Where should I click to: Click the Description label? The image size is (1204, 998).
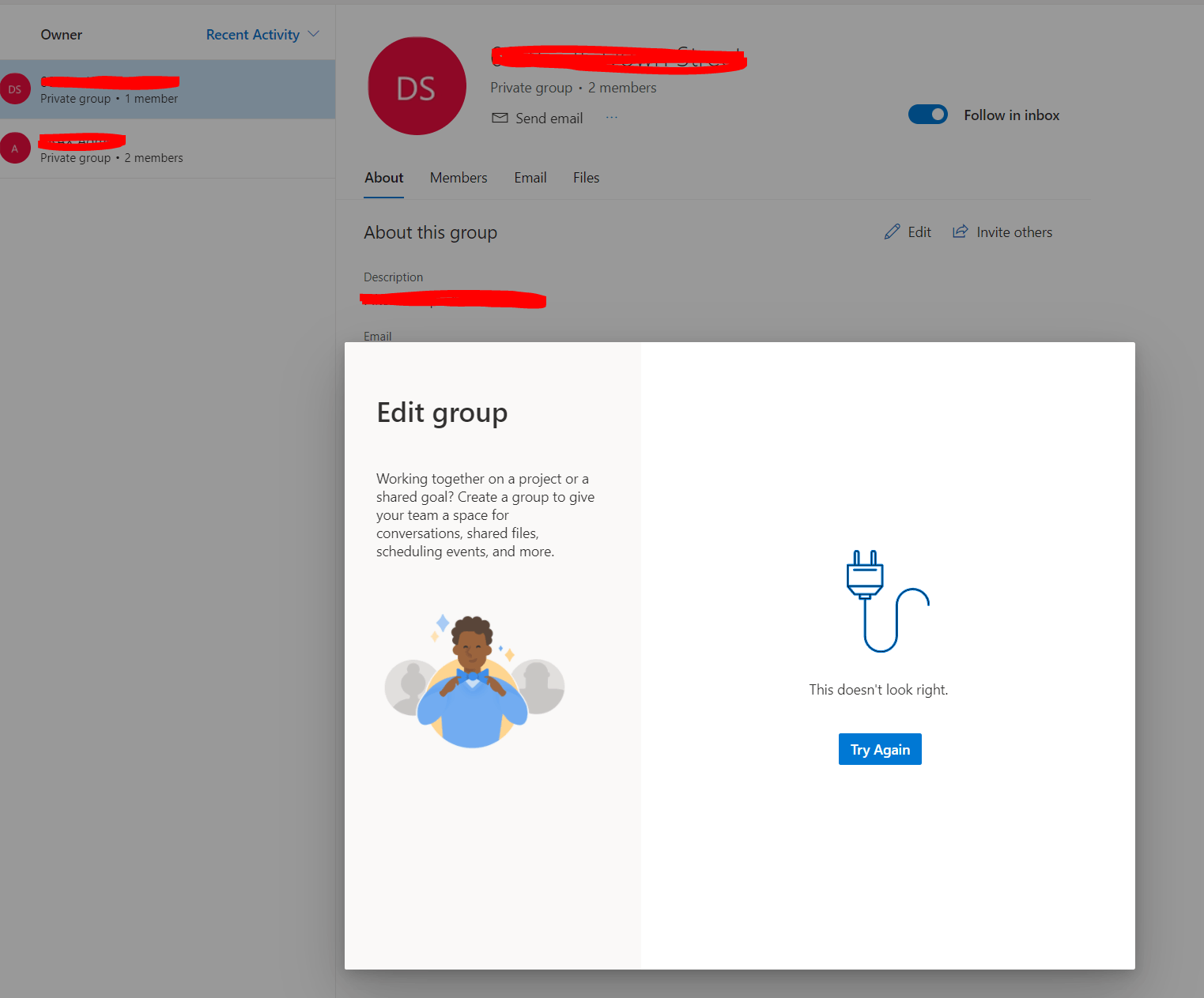393,277
